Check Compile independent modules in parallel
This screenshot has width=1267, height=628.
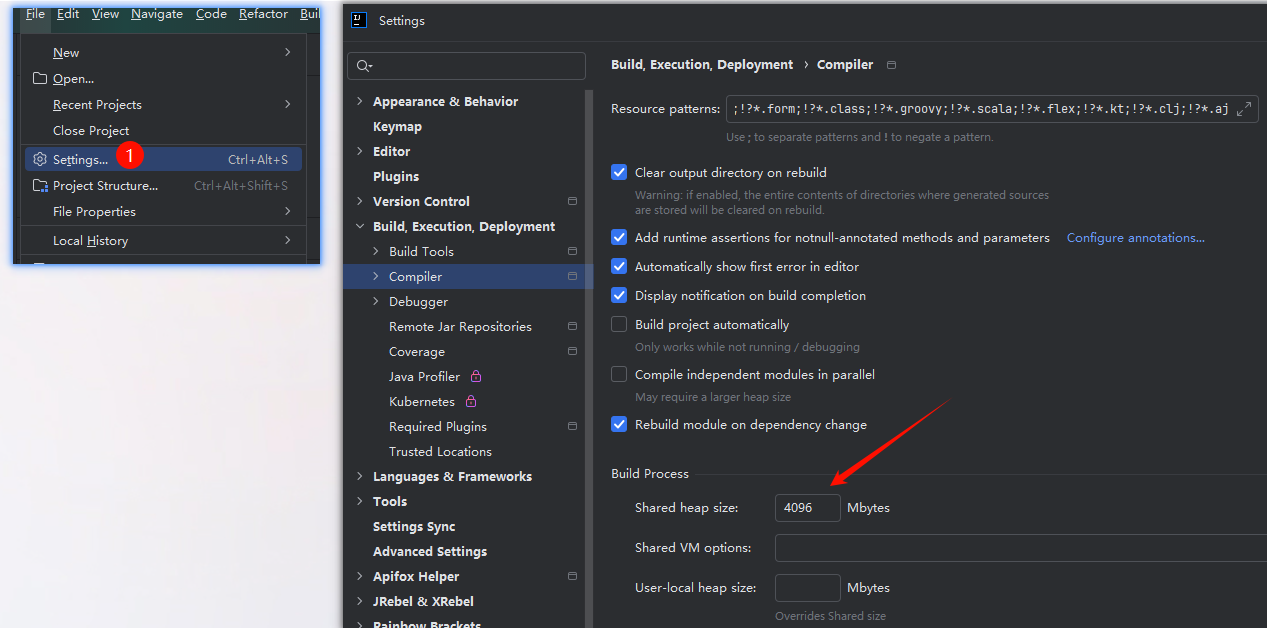[x=619, y=374]
